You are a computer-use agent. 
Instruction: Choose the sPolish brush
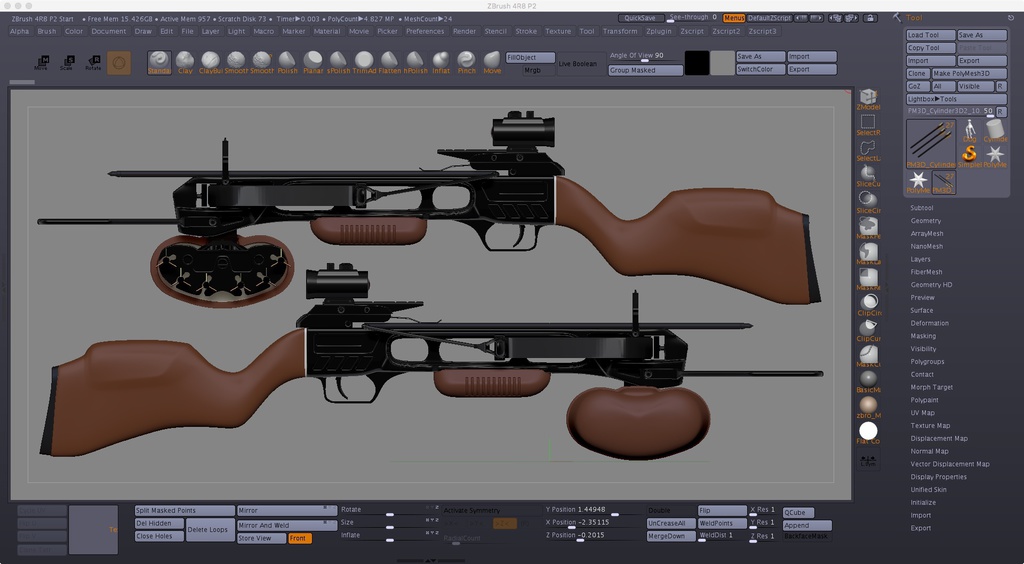[338, 63]
